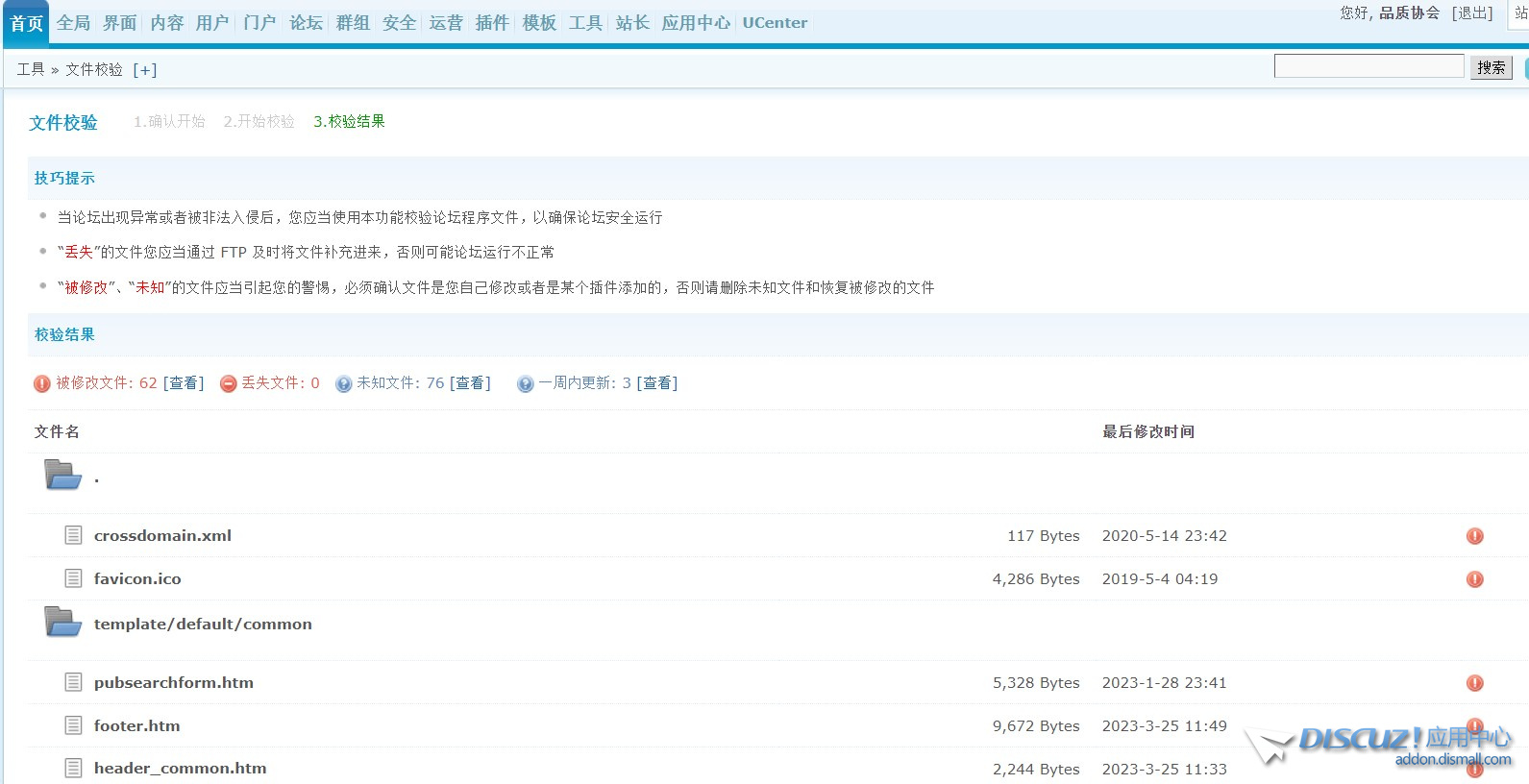Click the crossdomain.xml file icon
The image size is (1529, 784).
[73, 535]
